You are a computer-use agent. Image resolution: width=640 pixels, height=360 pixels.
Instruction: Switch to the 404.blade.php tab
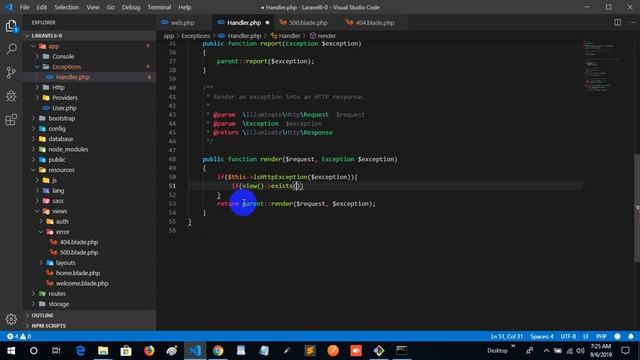[x=374, y=22]
